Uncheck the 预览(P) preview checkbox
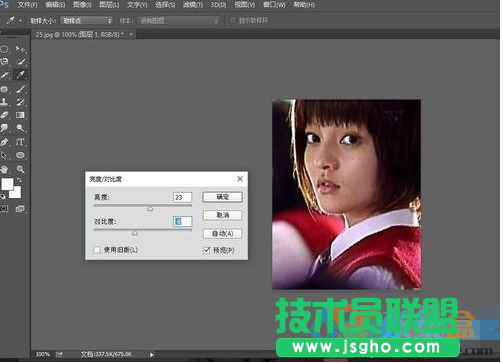The image size is (503, 363). pos(207,250)
